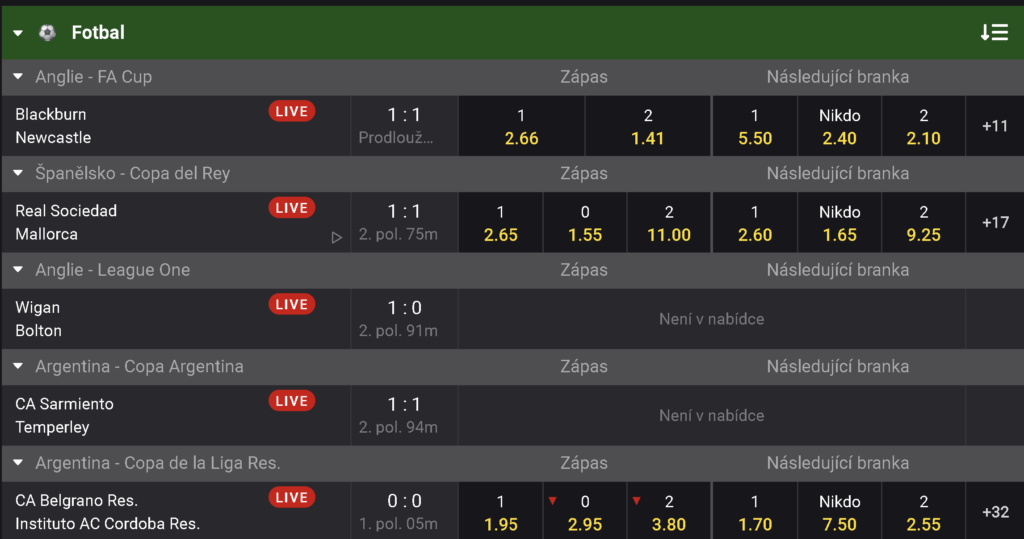Image resolution: width=1024 pixels, height=539 pixels.
Task: Click the LIVE badge on Blackburn vs Newcastle
Action: coord(292,112)
